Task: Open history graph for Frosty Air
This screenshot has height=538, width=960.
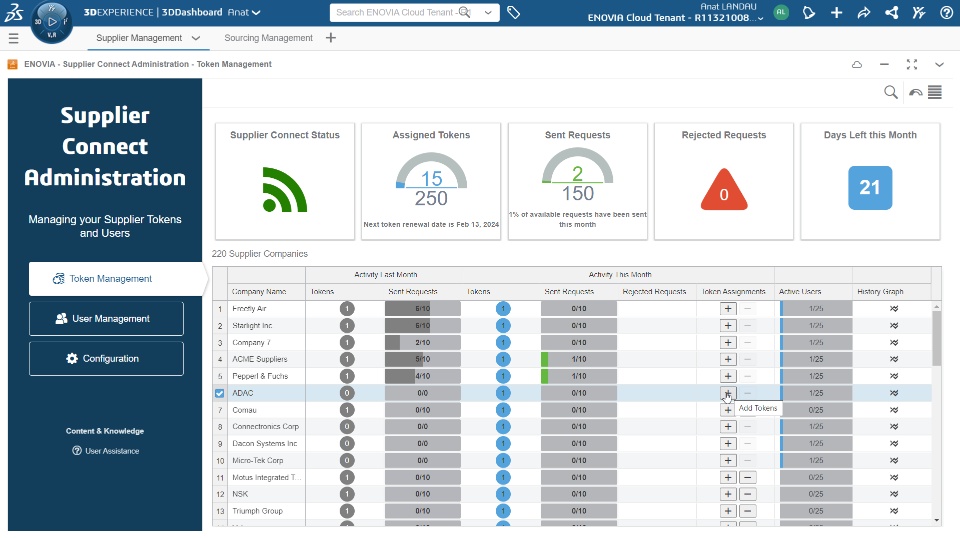Action: [894, 308]
